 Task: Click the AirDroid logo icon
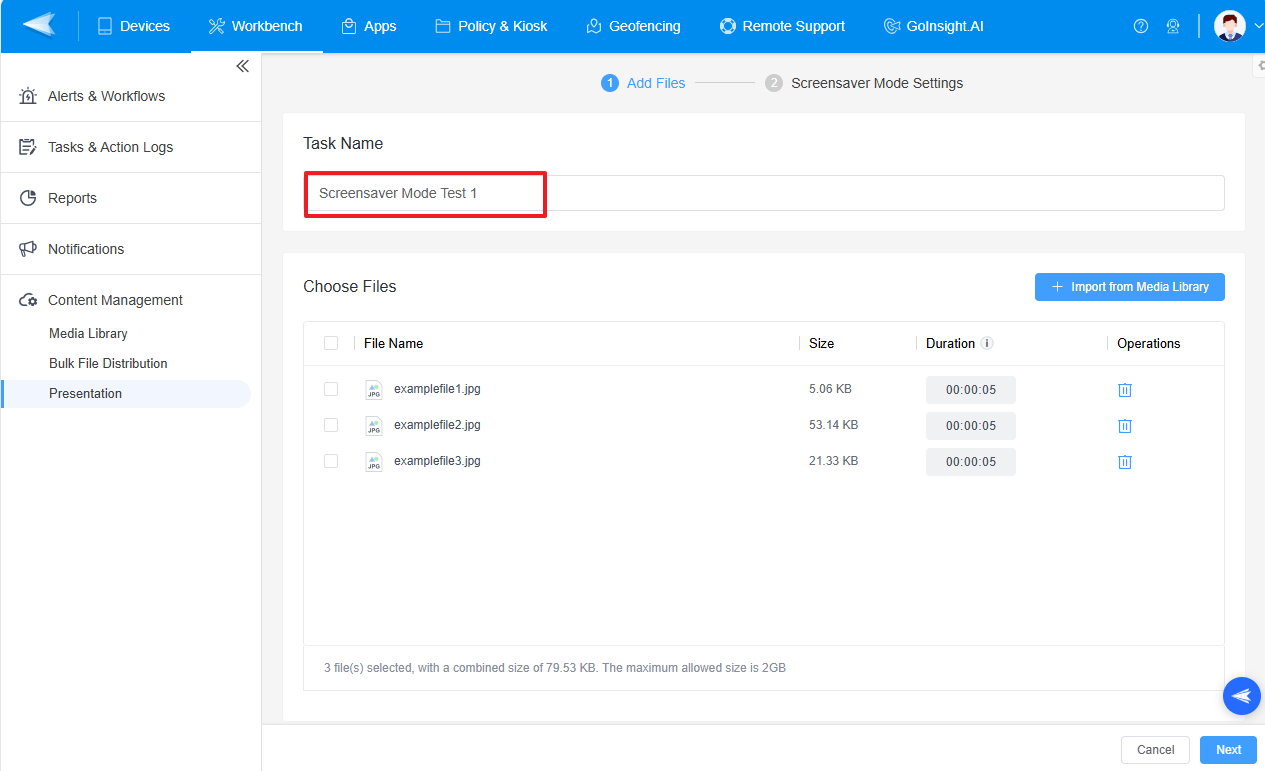pyautogui.click(x=37, y=25)
